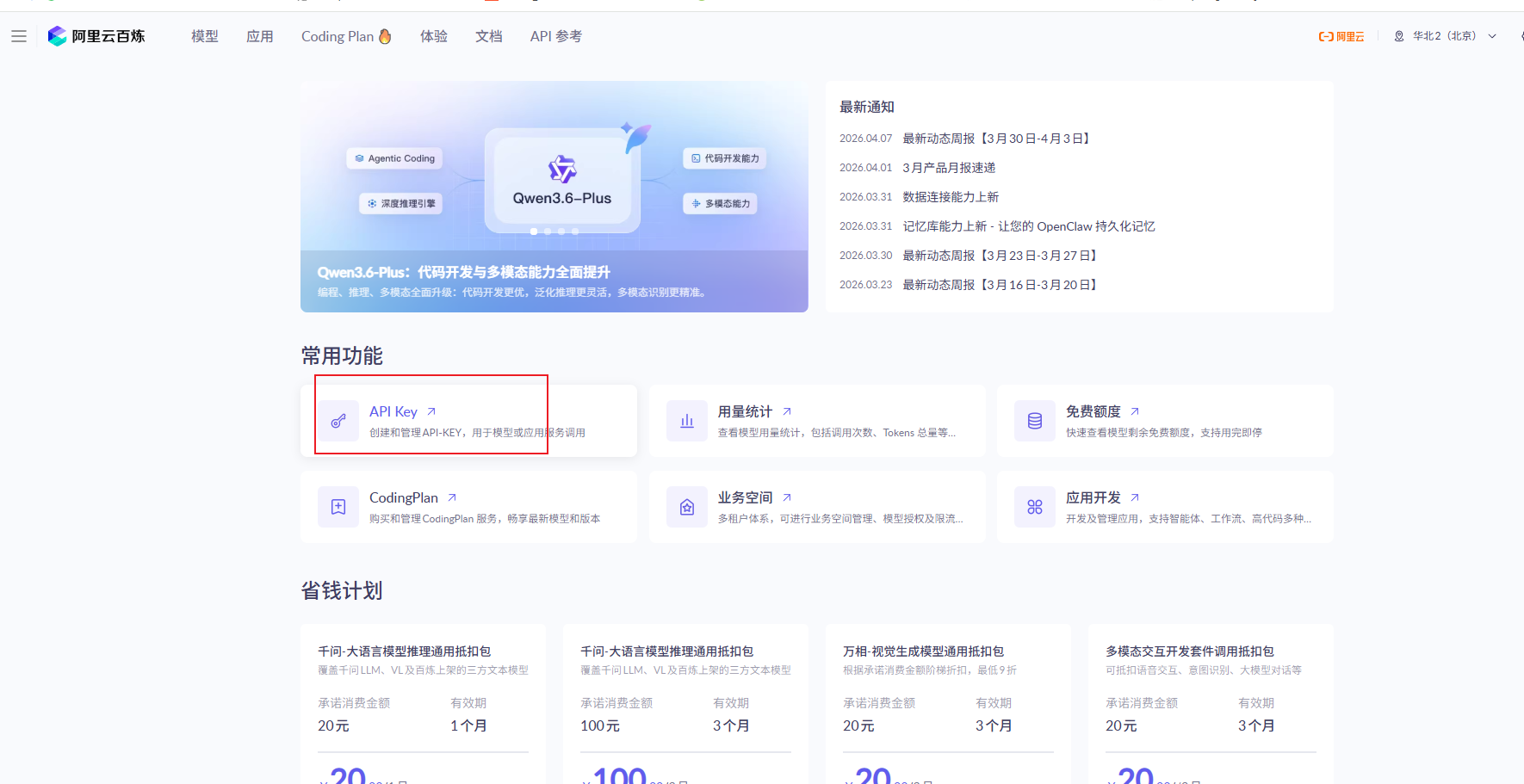Open notice 3月产品月报速递

coord(949,168)
